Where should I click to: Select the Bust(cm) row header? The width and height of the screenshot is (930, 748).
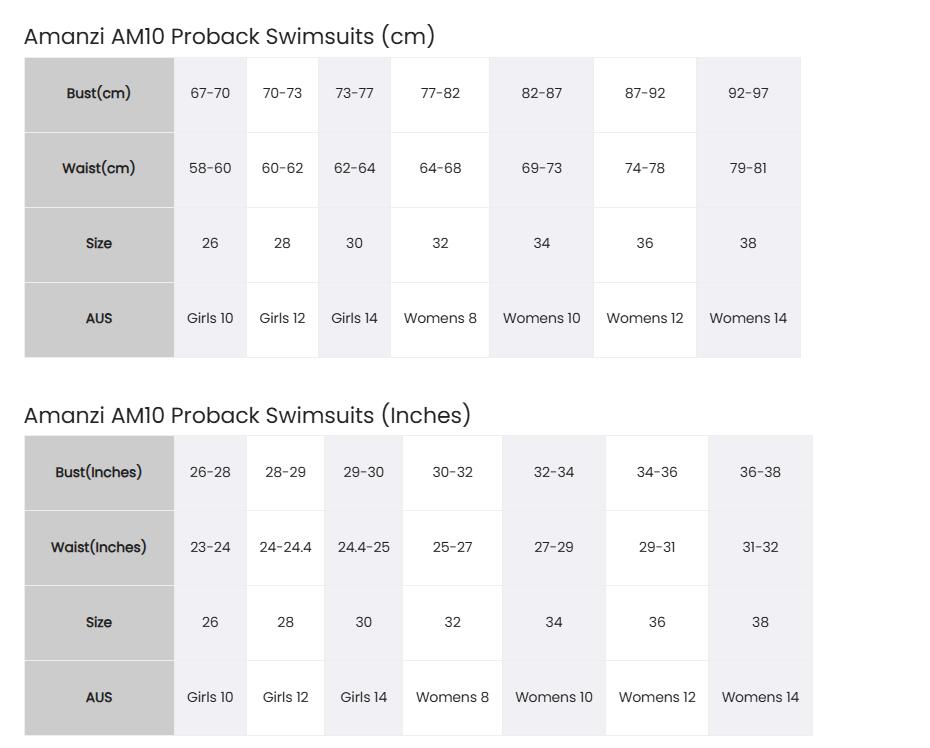(99, 94)
